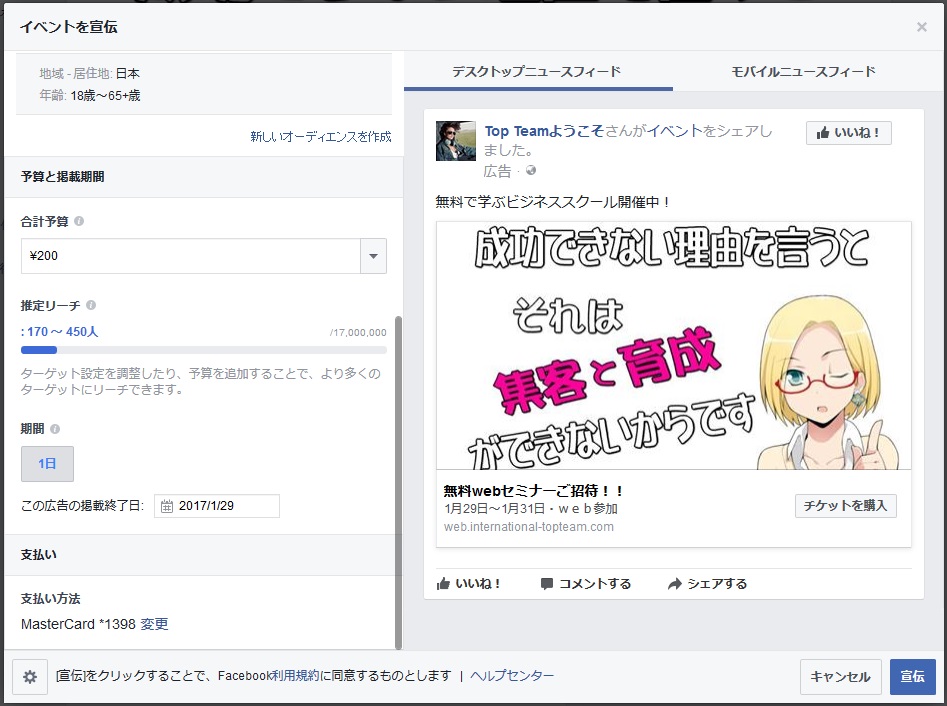This screenshot has width=947, height=706.
Task: Click the 推定リーチ progress bar
Action: [203, 350]
